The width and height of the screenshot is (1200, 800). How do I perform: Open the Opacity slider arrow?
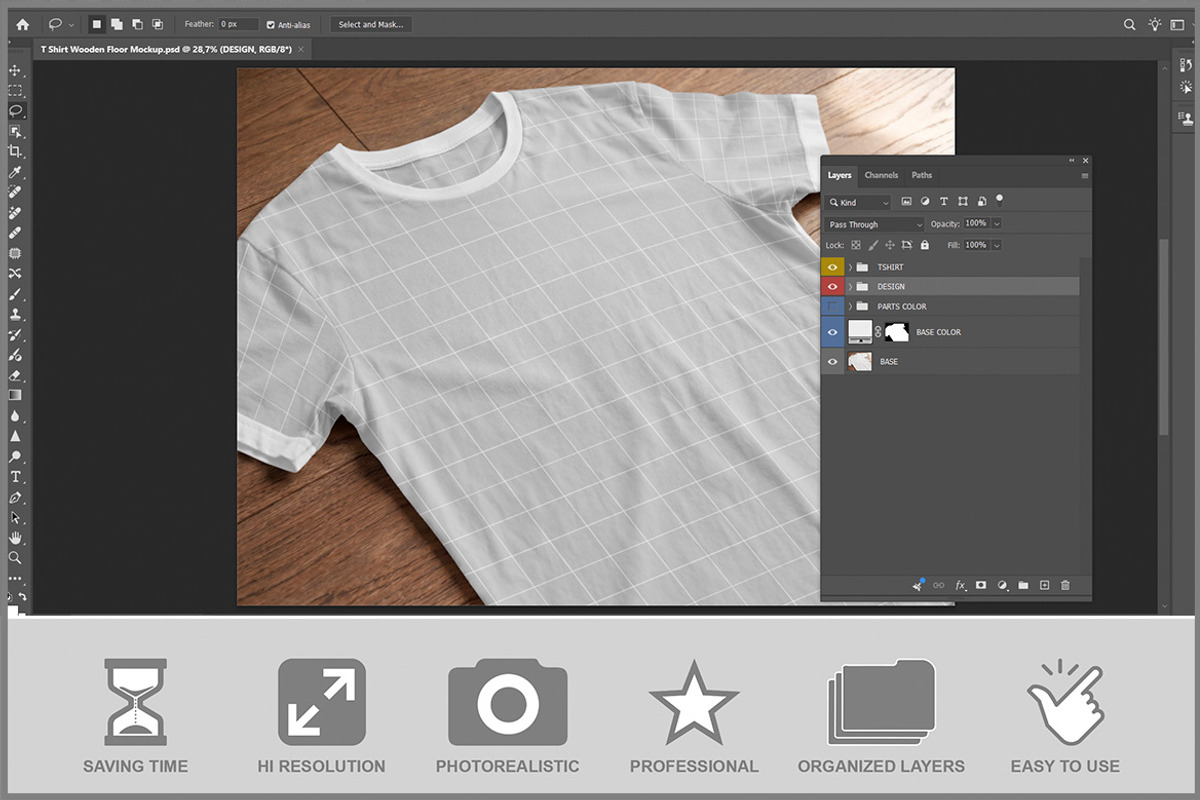(x=996, y=224)
